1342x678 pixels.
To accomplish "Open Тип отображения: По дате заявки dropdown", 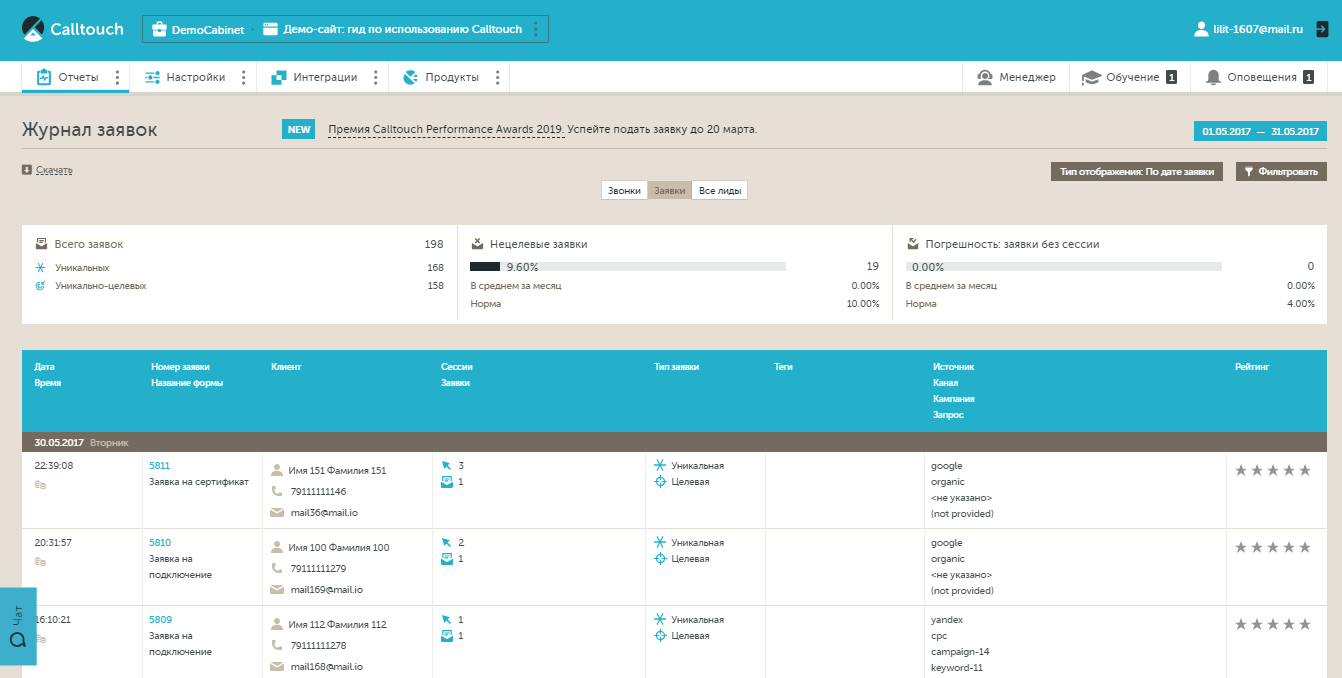I will [x=1136, y=172].
